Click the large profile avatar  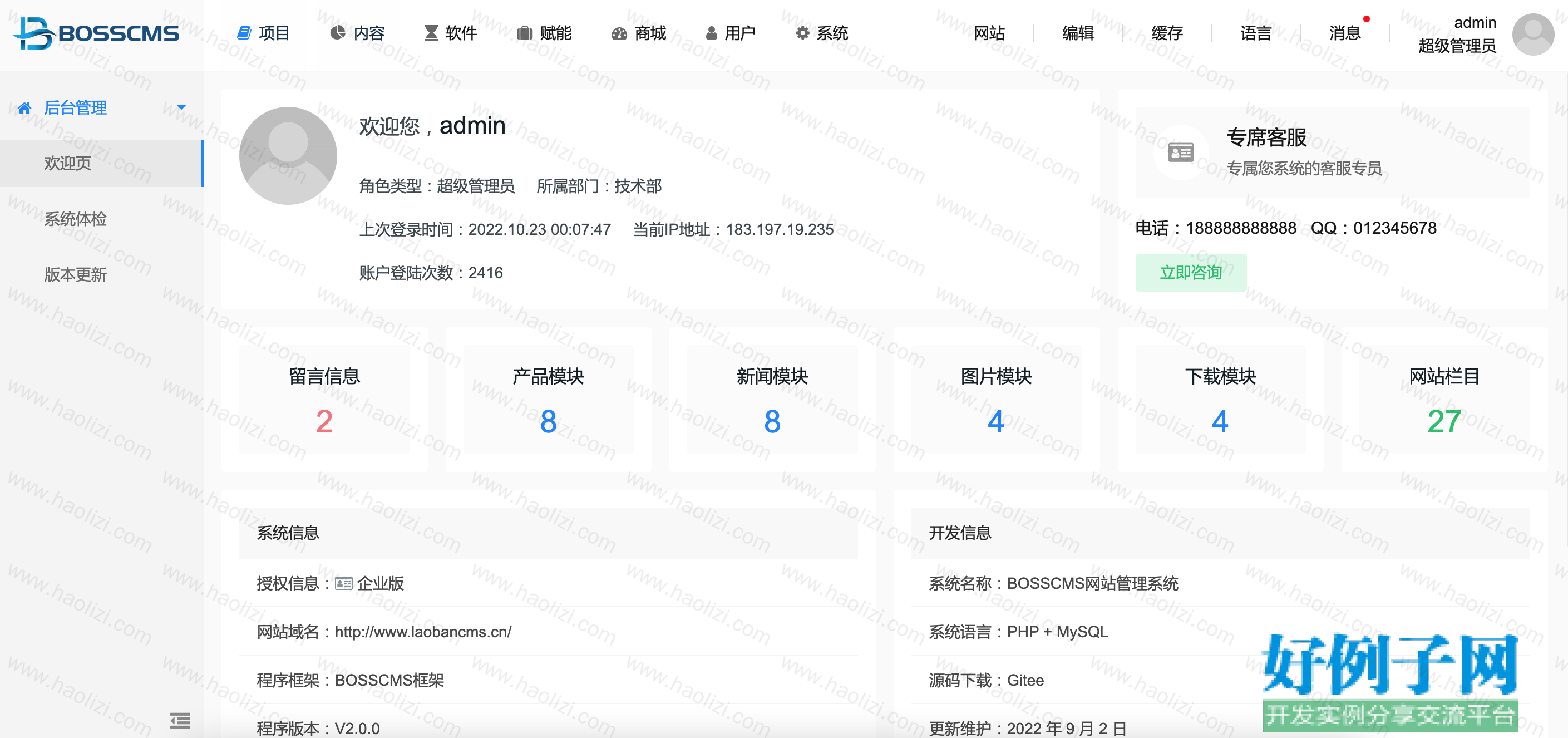[288, 156]
